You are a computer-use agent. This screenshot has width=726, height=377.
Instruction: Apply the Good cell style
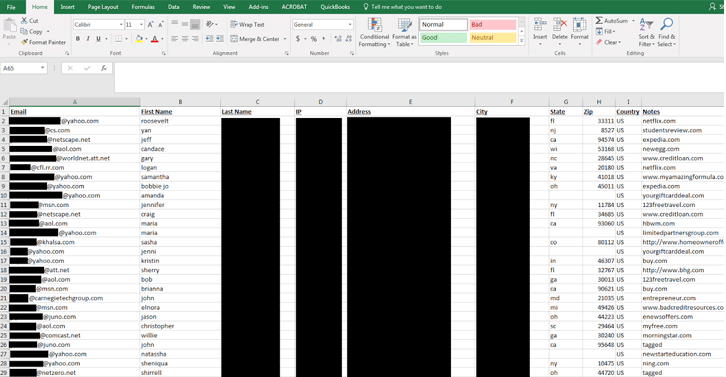click(x=443, y=38)
